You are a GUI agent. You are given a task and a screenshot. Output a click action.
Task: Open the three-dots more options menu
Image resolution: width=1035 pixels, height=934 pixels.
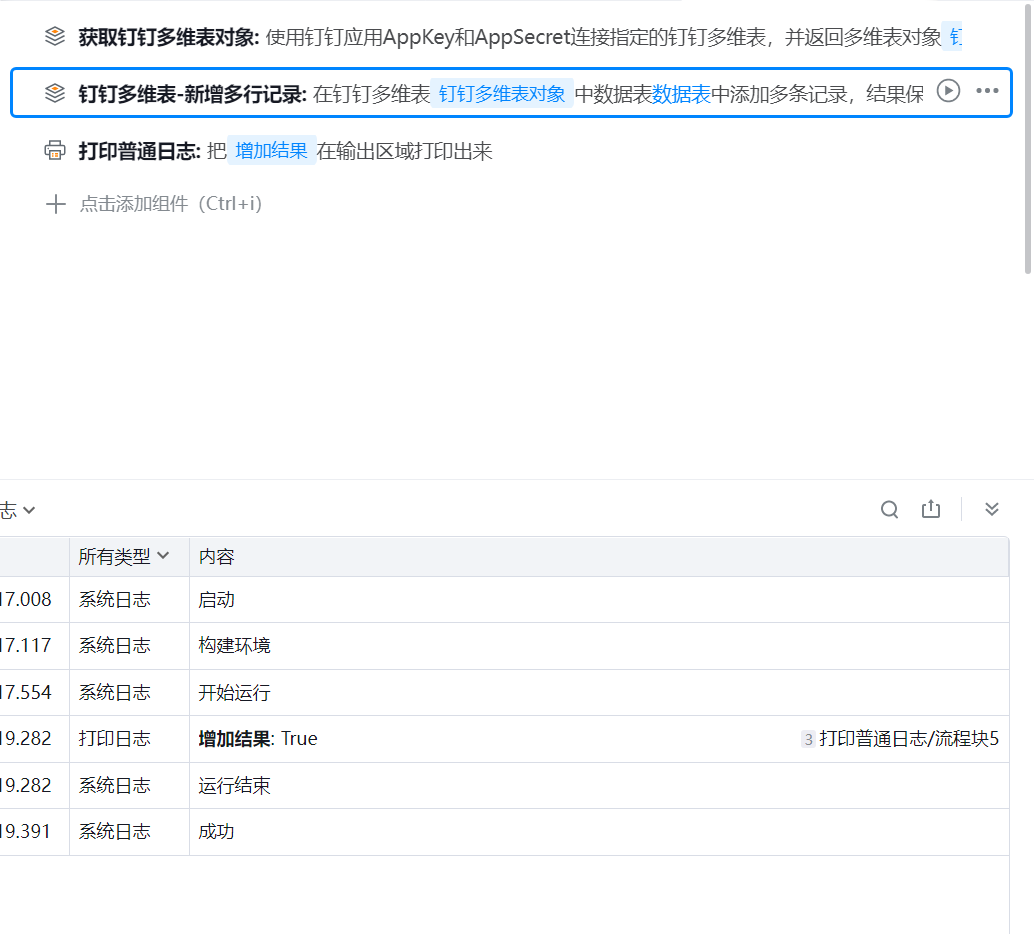point(987,91)
